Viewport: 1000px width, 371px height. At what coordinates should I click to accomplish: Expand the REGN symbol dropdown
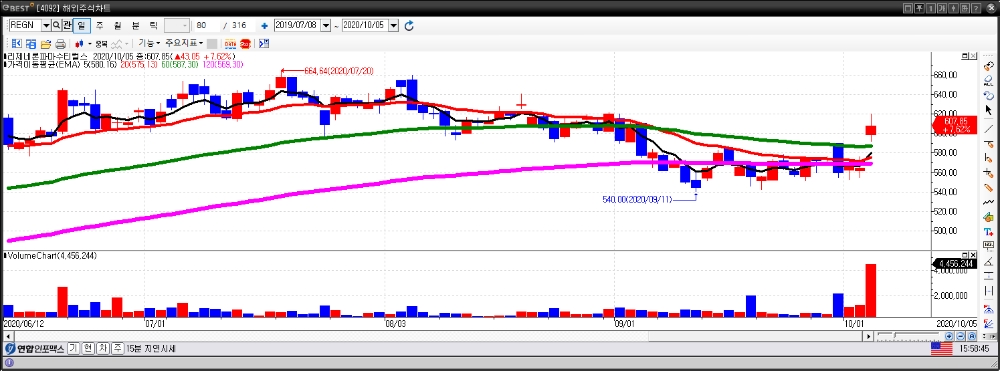point(47,25)
